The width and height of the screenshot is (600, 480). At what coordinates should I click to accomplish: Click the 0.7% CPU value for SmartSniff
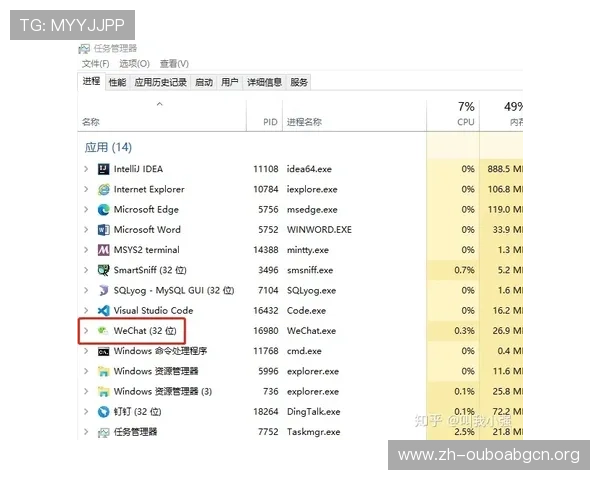(x=465, y=270)
